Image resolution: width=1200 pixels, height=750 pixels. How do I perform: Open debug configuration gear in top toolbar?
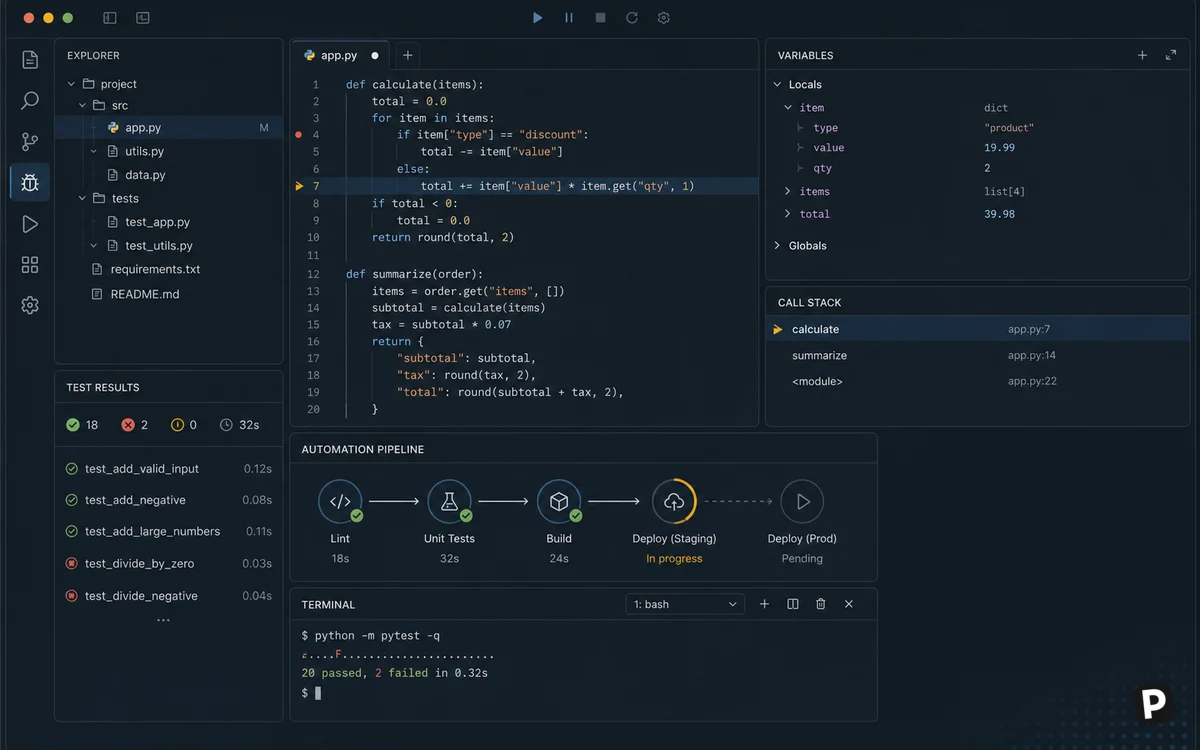pos(664,18)
